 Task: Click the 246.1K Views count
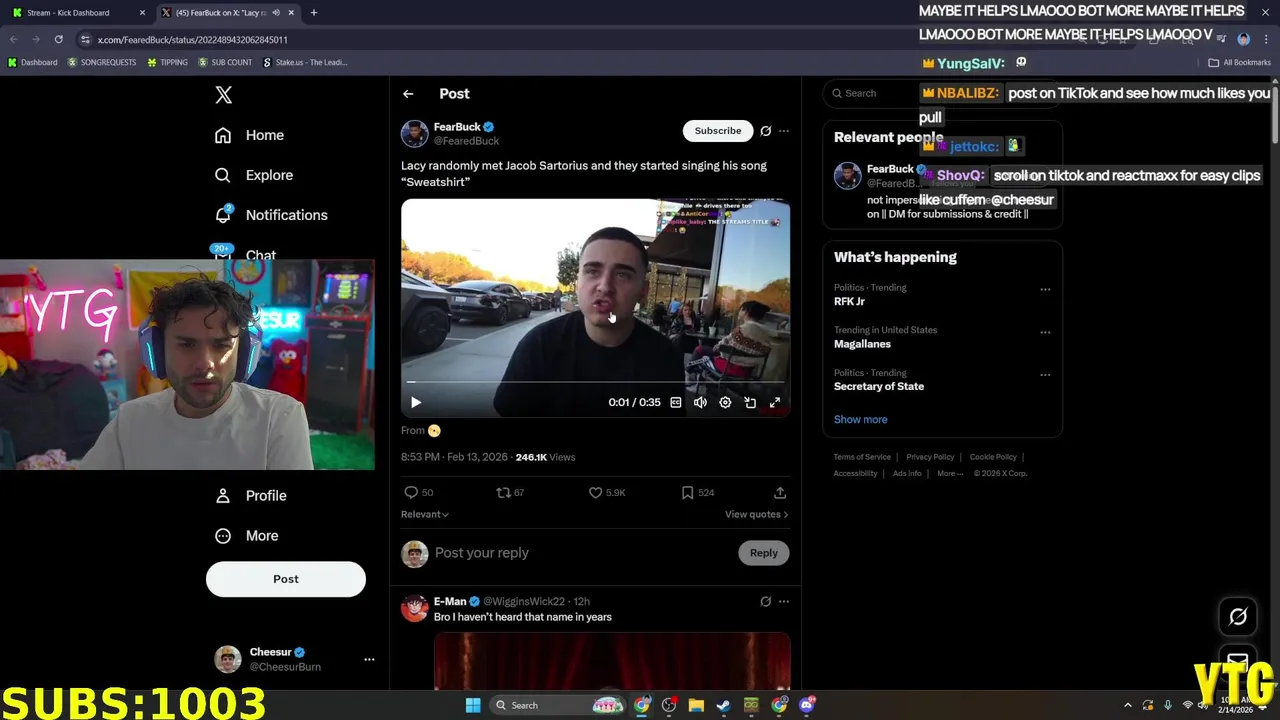pos(545,457)
